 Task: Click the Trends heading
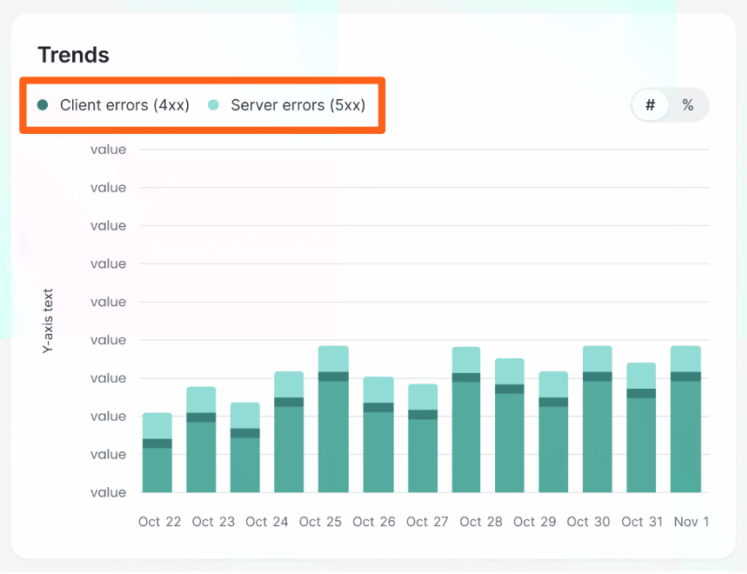[x=73, y=55]
